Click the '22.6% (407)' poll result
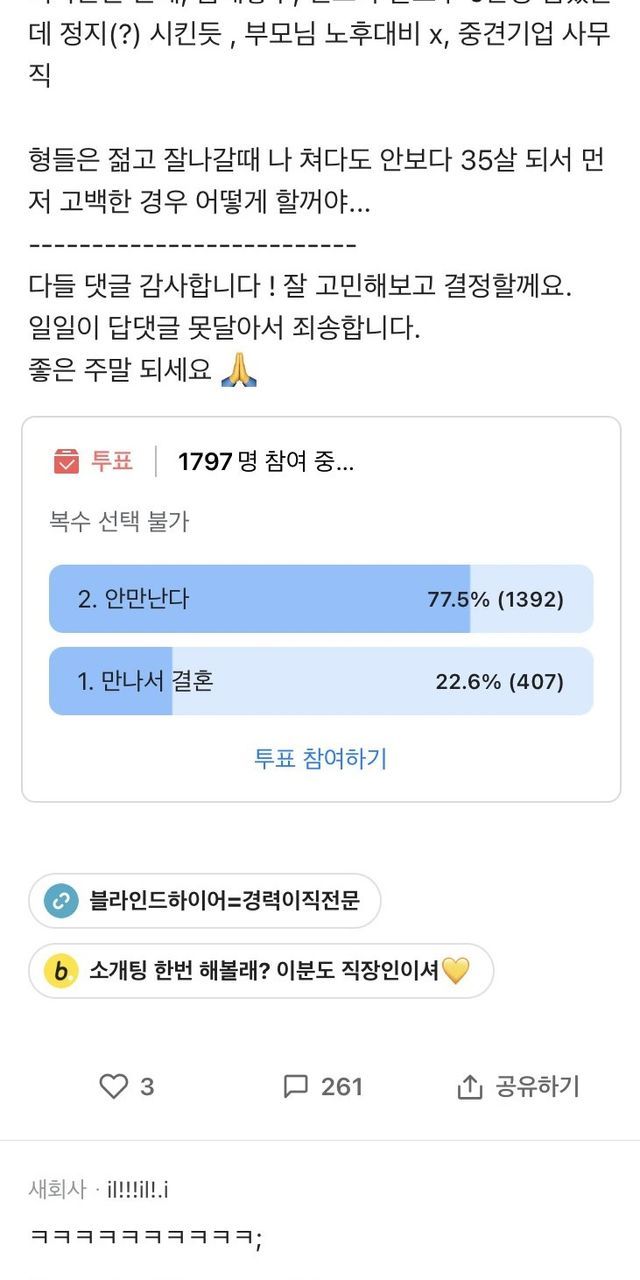640x1280 pixels. click(x=499, y=681)
